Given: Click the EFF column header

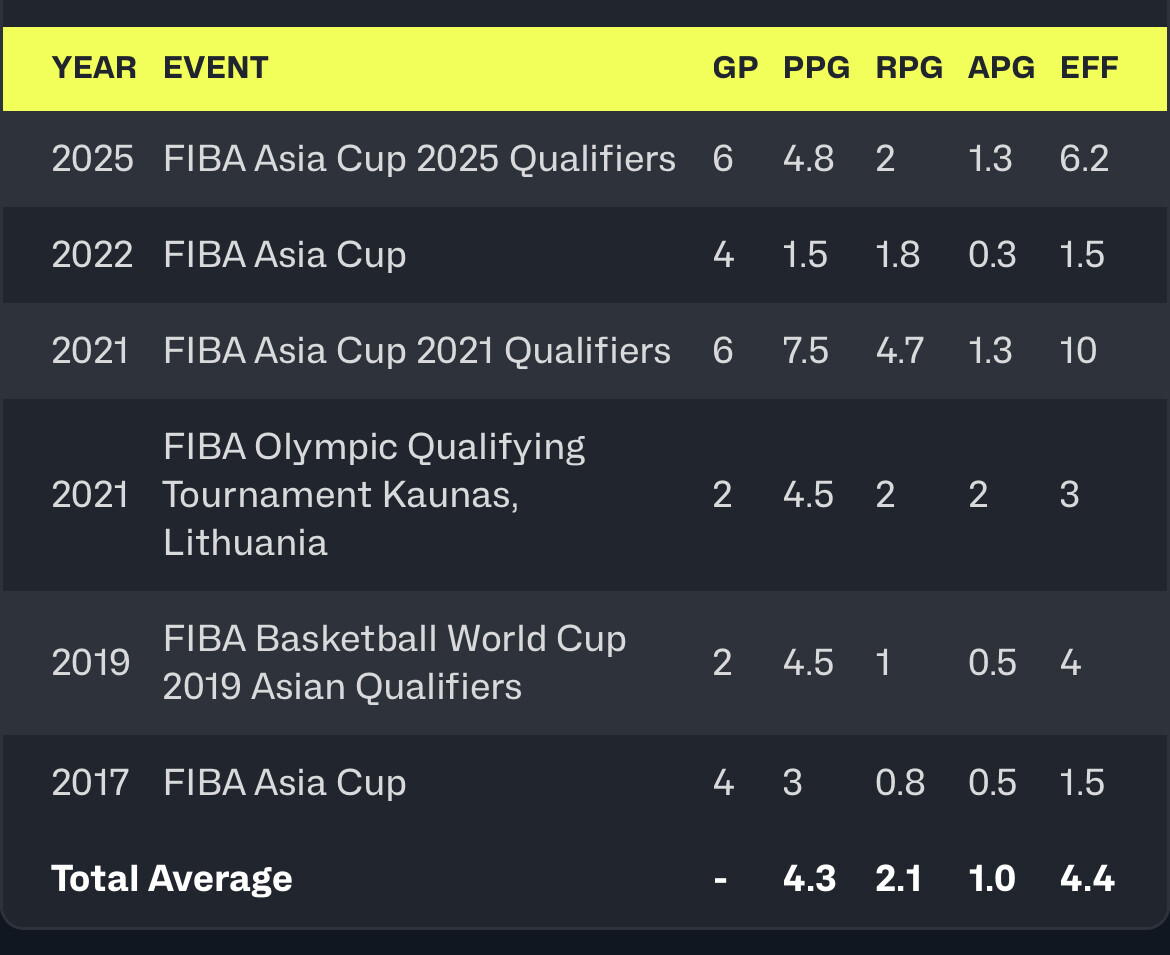Looking at the screenshot, I should point(1089,68).
